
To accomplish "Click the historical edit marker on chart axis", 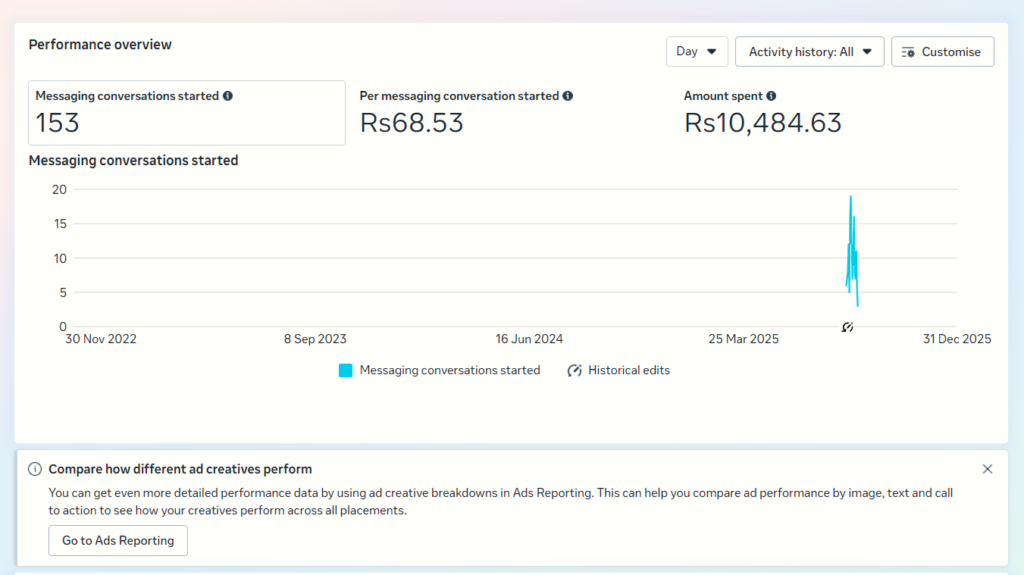I will (847, 327).
